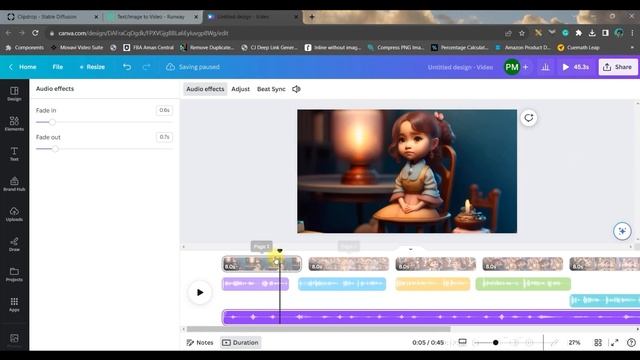Screen dimensions: 640x360
Task: Play the full 45.3s video preview
Action: [576, 67]
